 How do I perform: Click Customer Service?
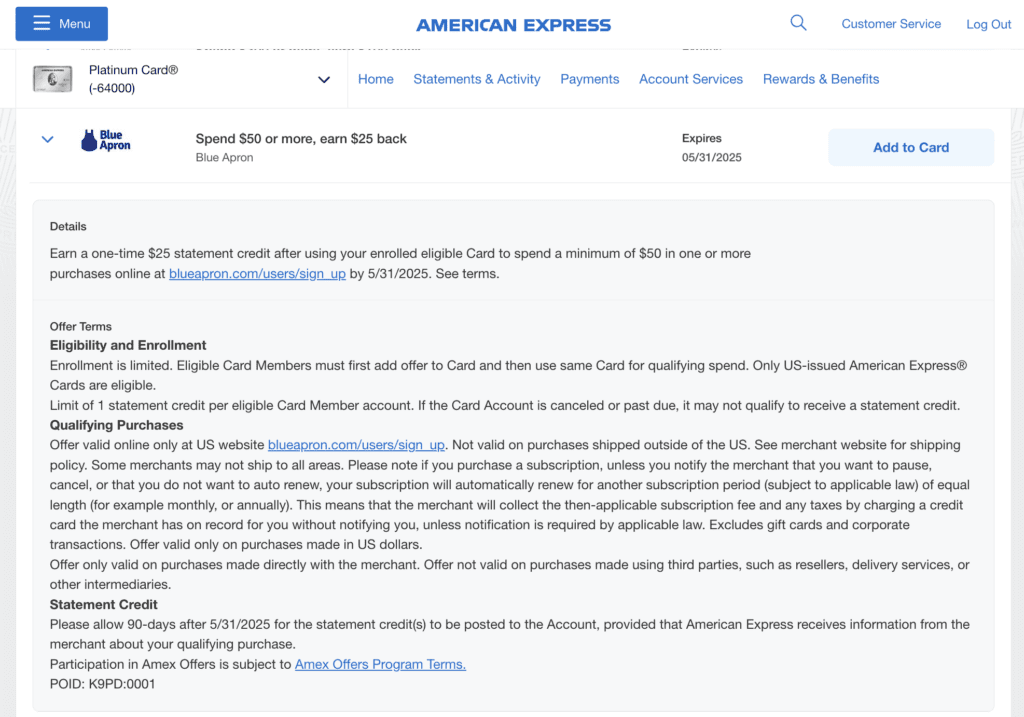tap(891, 23)
